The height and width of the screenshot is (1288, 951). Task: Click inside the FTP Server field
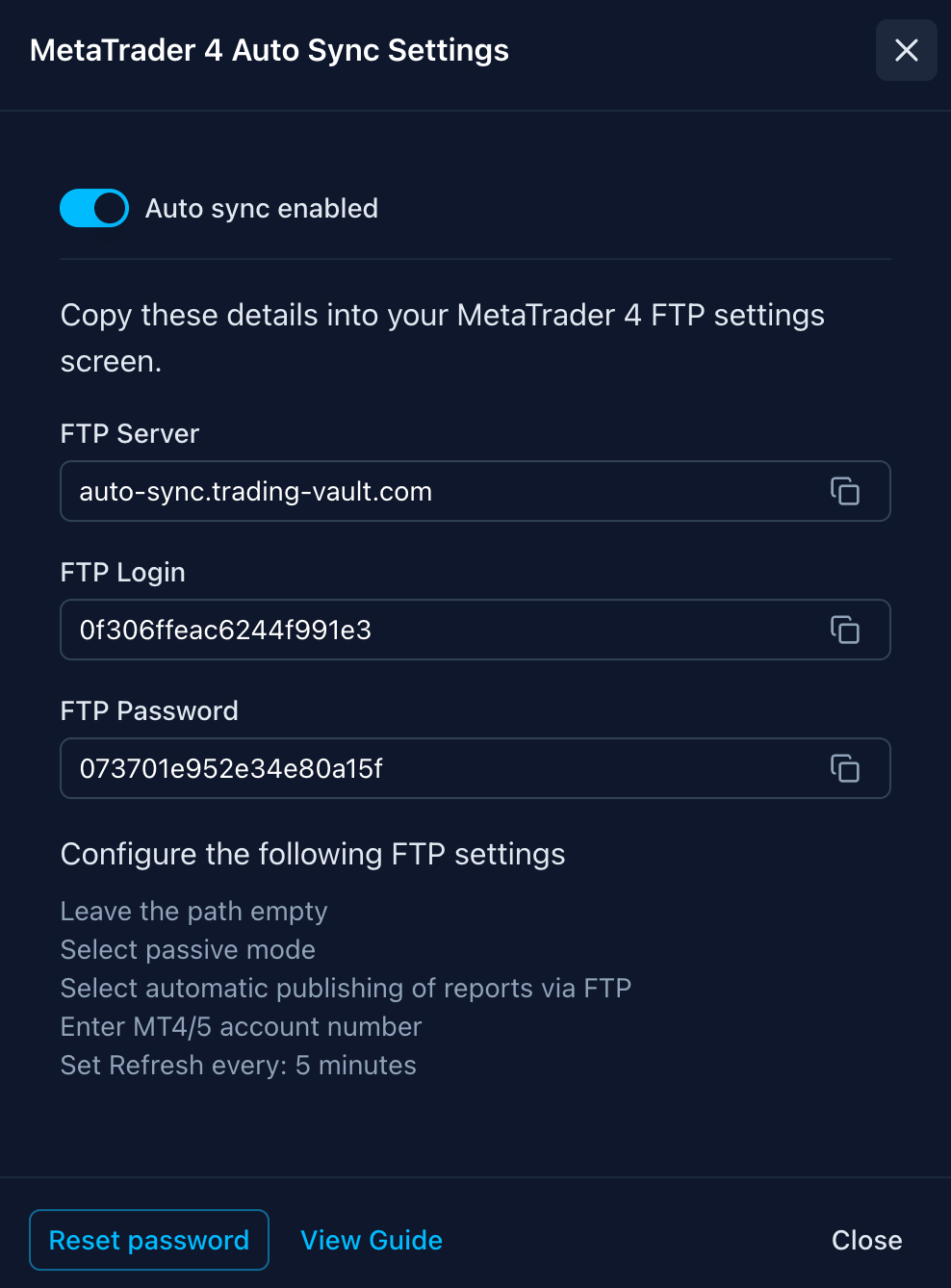point(433,491)
